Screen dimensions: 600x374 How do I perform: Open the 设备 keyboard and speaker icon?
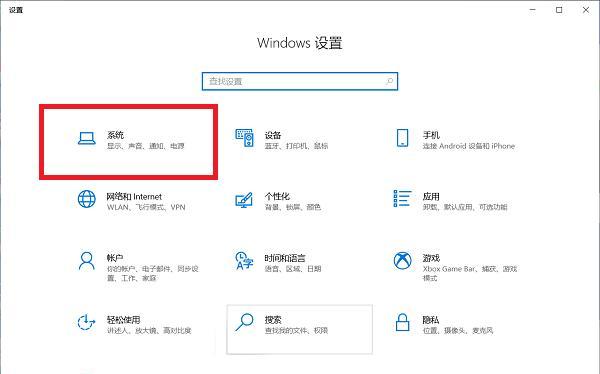[x=244, y=138]
